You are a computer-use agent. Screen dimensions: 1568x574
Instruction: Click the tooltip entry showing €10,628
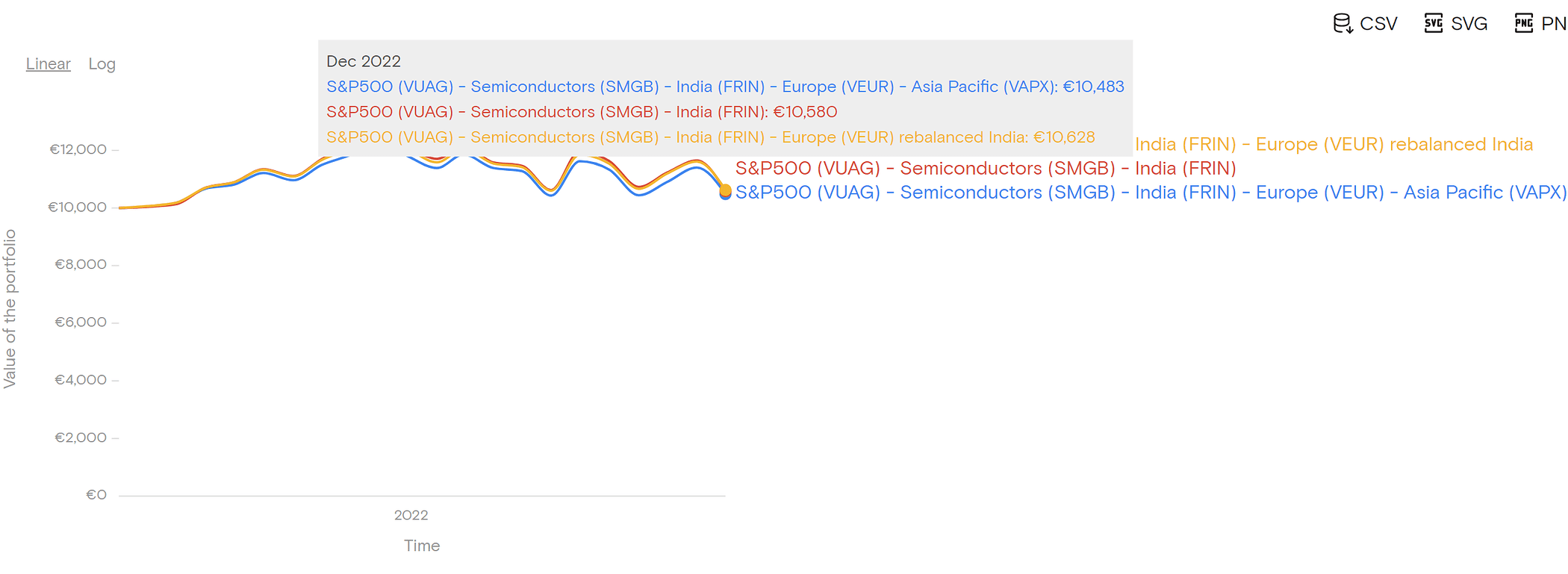coord(710,137)
